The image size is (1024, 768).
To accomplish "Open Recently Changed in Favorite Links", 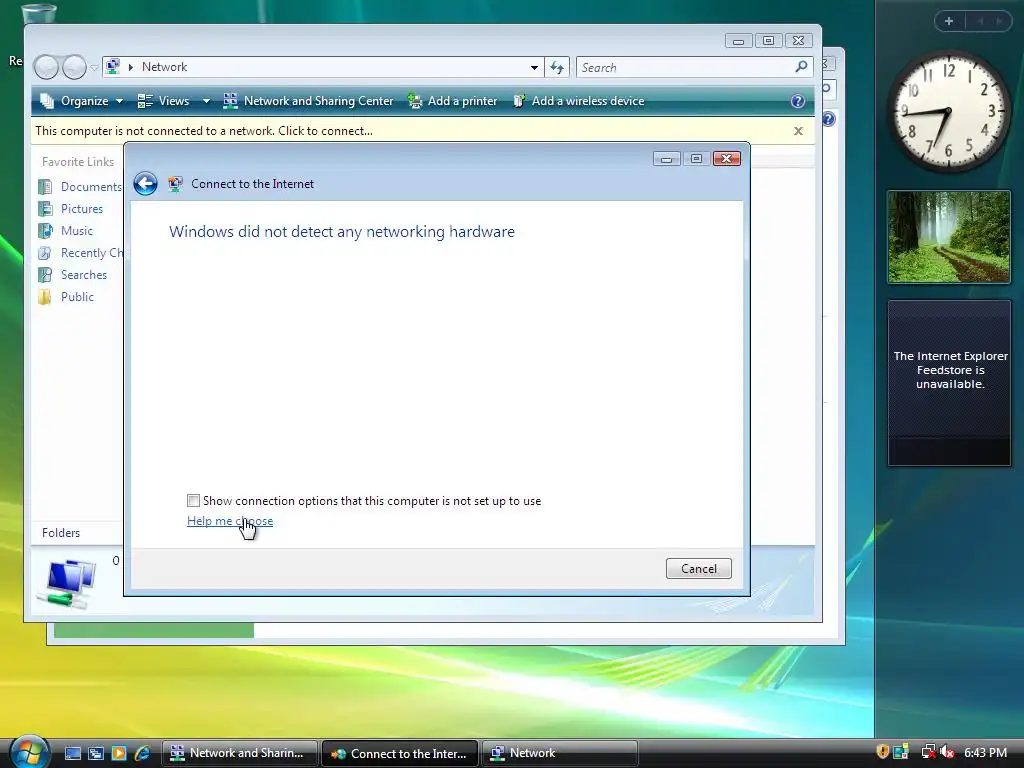I will tap(80, 253).
